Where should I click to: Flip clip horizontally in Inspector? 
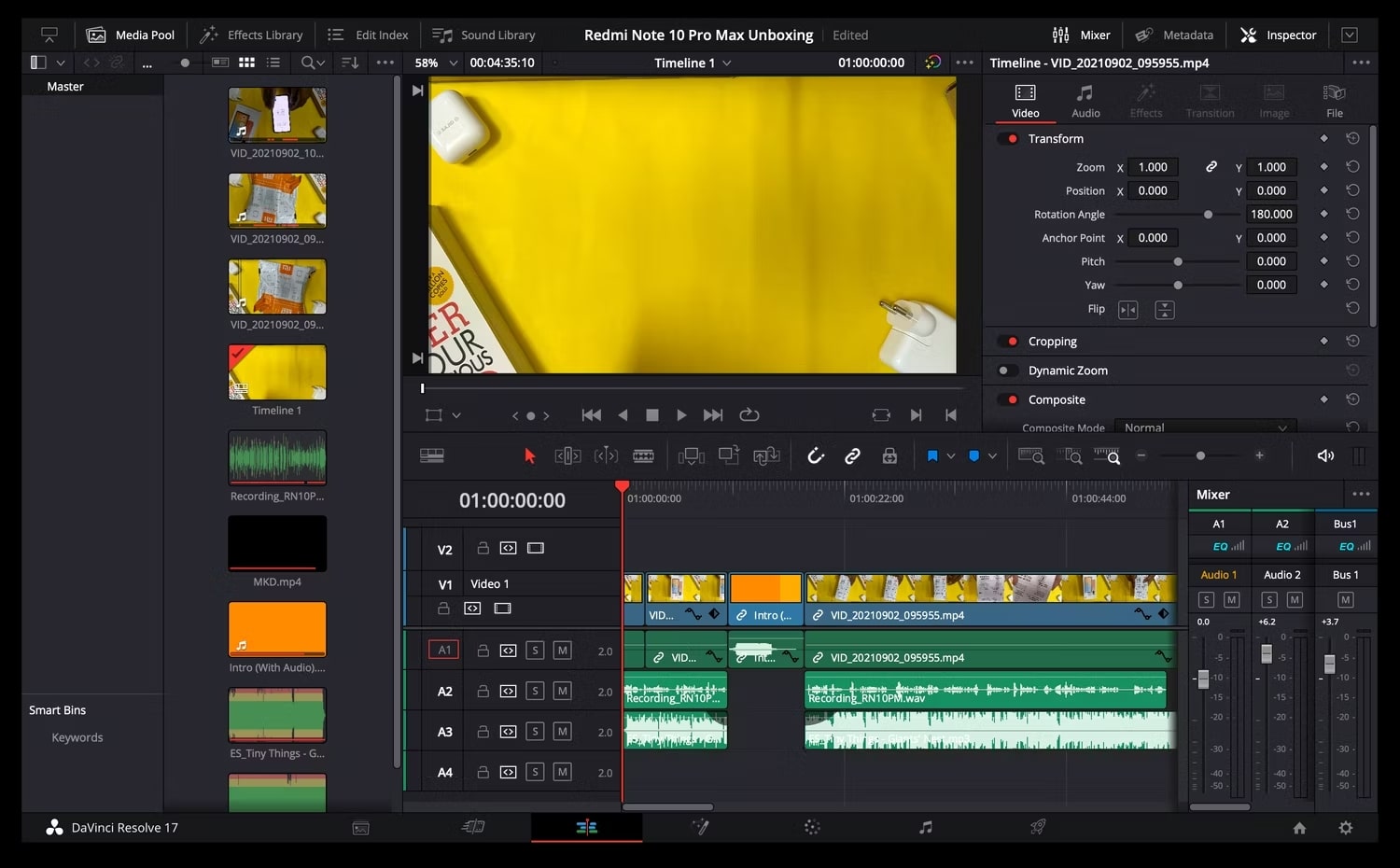1127,310
